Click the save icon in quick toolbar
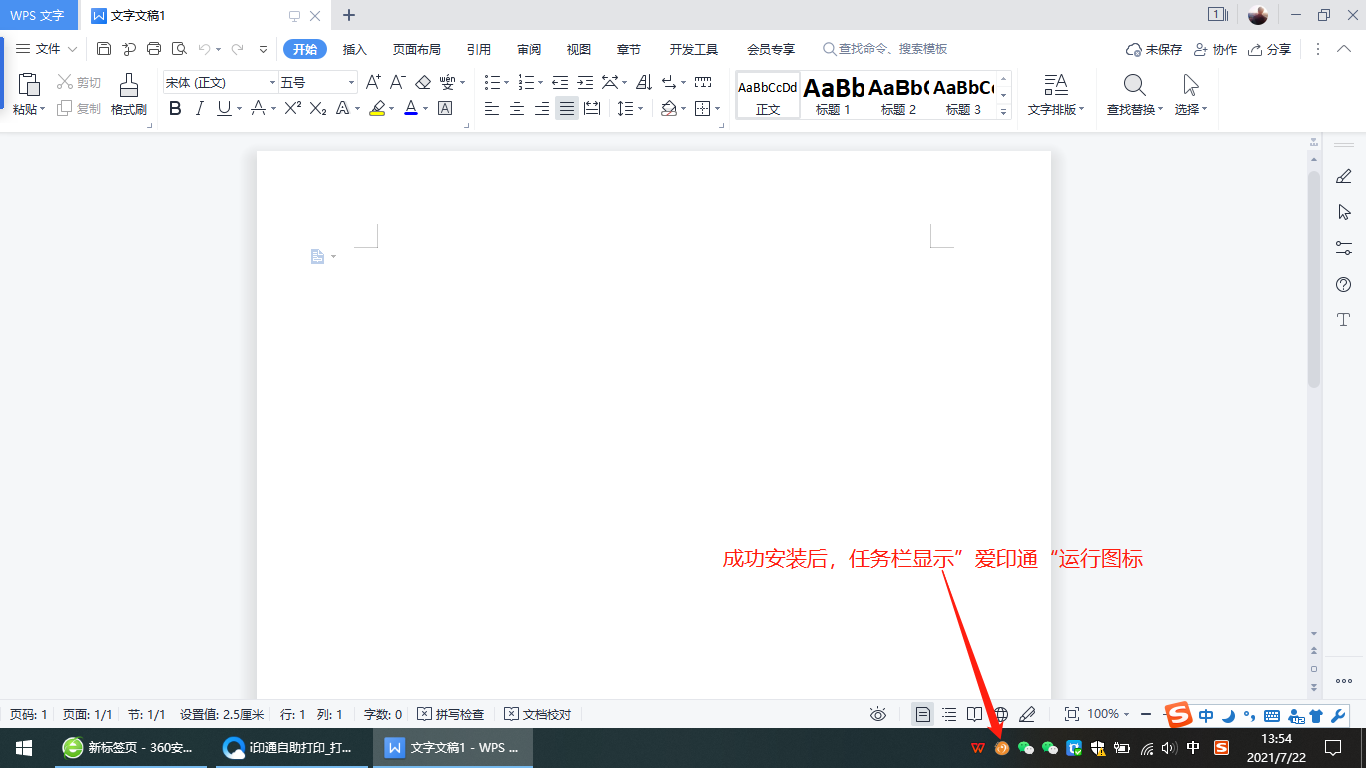Viewport: 1366px width, 768px height. pyautogui.click(x=104, y=48)
